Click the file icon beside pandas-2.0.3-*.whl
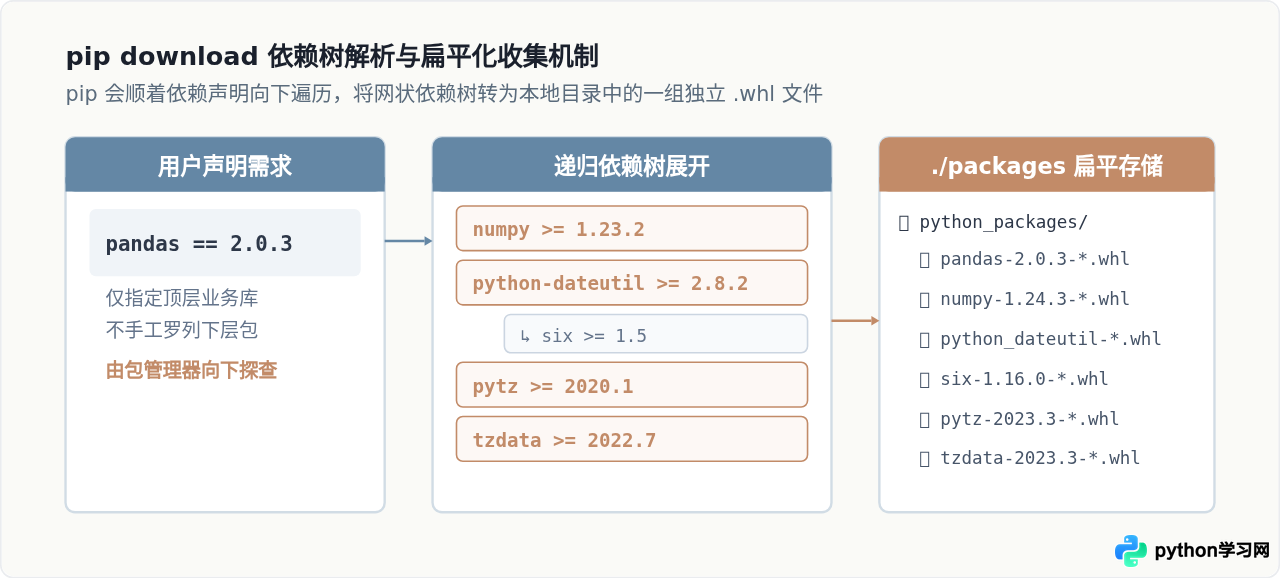Viewport: 1280px width, 578px height. 925,260
